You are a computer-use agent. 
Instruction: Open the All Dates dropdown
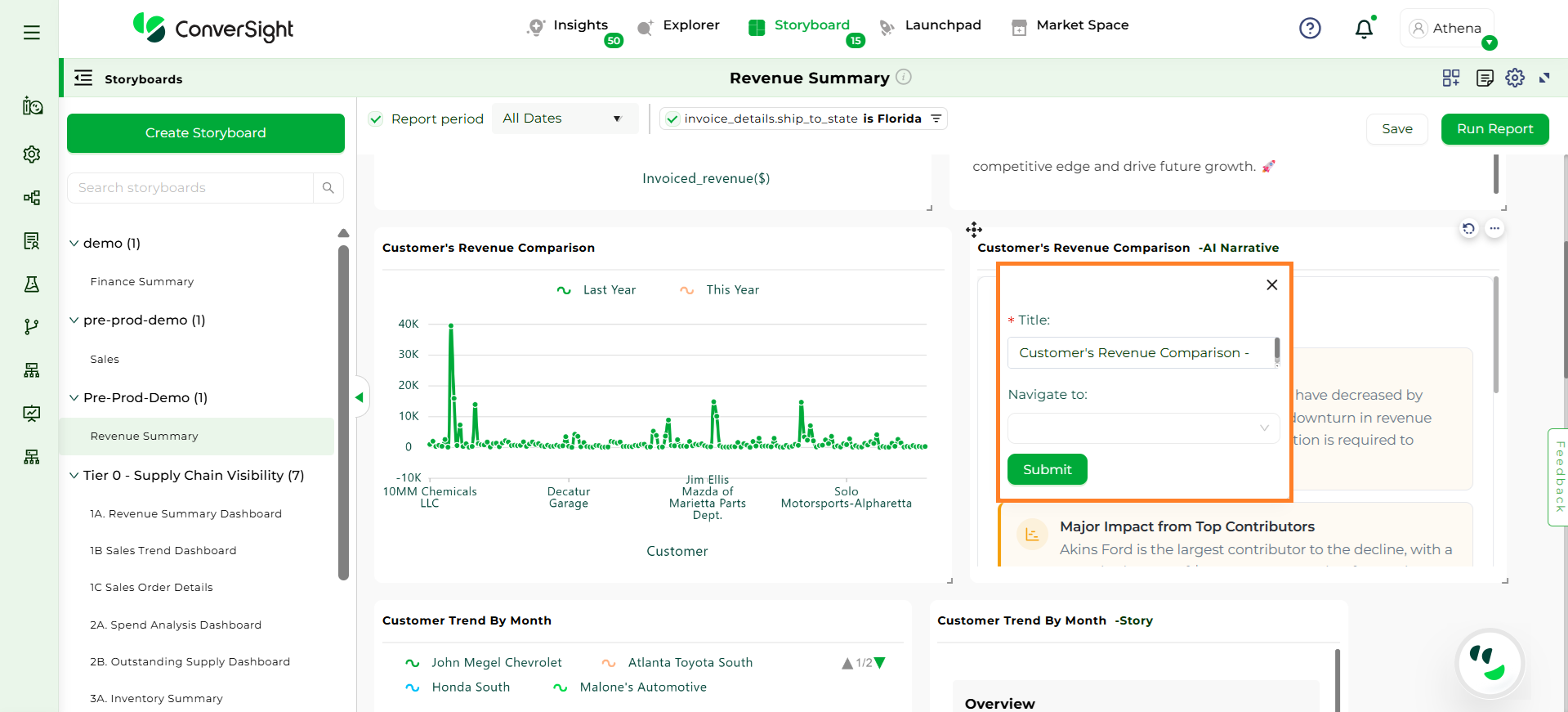tap(562, 119)
